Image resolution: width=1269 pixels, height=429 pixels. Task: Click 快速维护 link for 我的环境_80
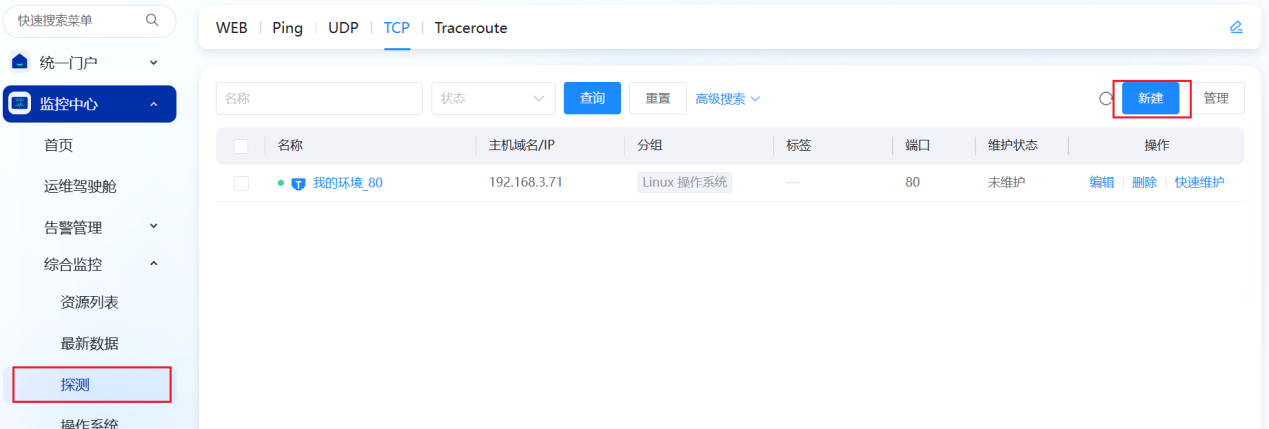(x=1199, y=182)
